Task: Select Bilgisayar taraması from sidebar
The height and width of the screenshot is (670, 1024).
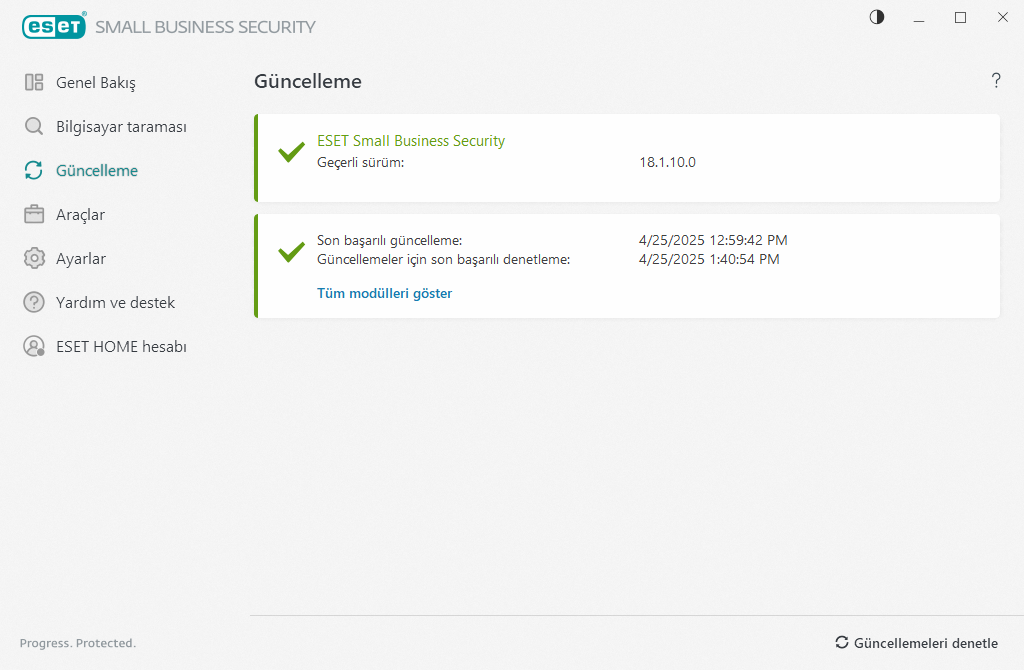Action: click(x=121, y=127)
